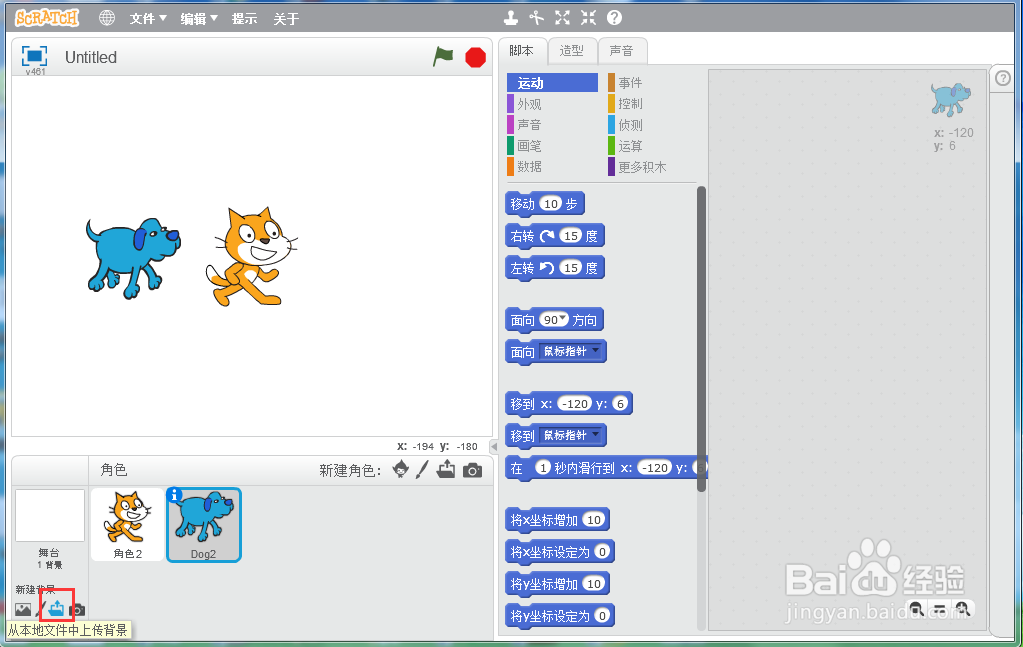1023x647 pixels.
Task: Select the 运动 block category
Action: [x=552, y=83]
